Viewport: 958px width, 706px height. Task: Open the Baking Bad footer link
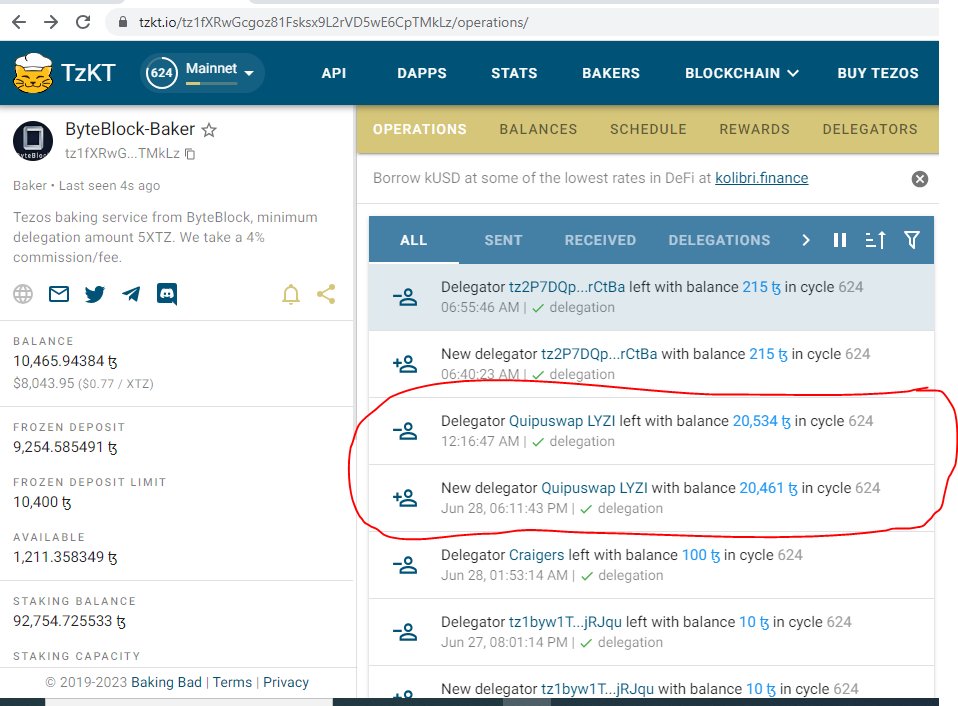tap(166, 682)
